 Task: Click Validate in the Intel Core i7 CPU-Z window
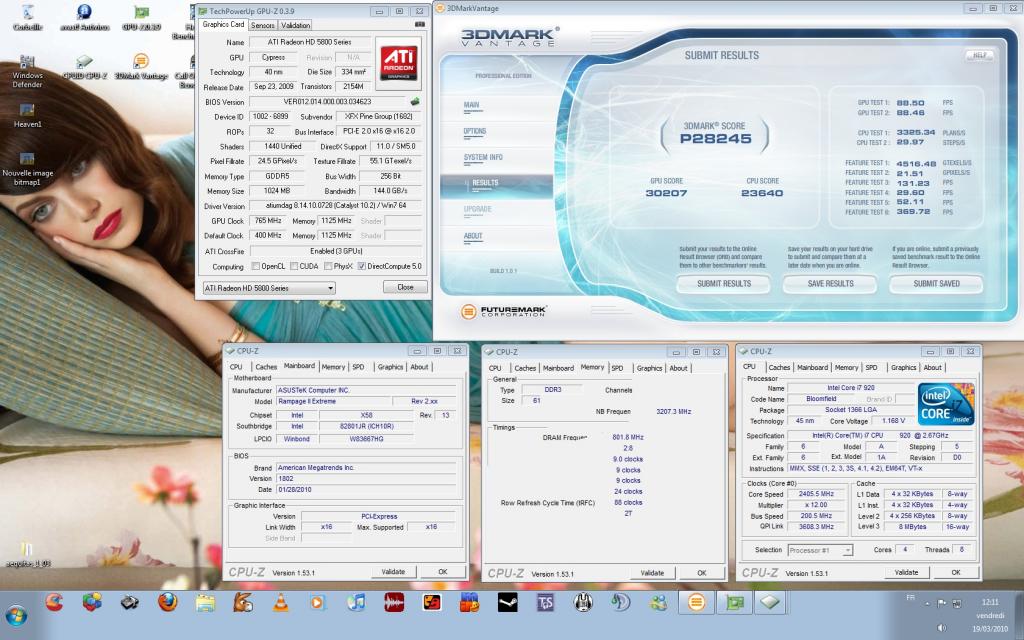tap(906, 572)
